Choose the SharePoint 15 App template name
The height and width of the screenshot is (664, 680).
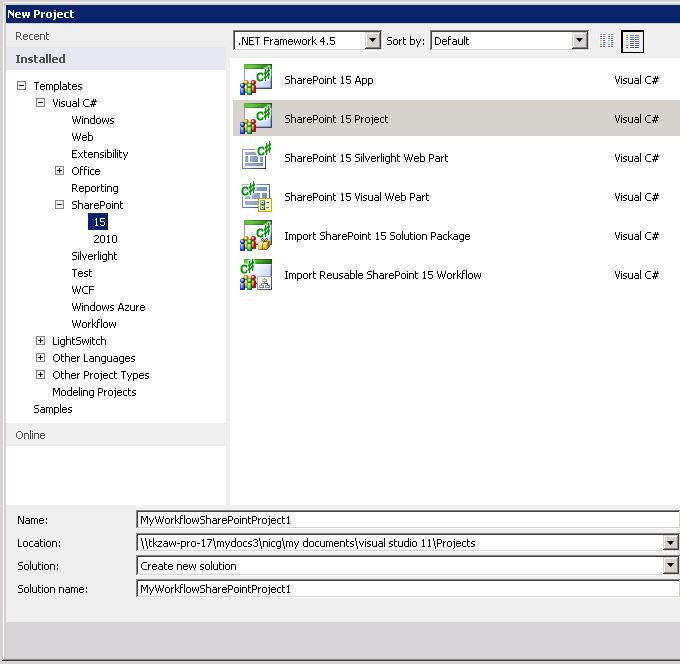coord(329,80)
